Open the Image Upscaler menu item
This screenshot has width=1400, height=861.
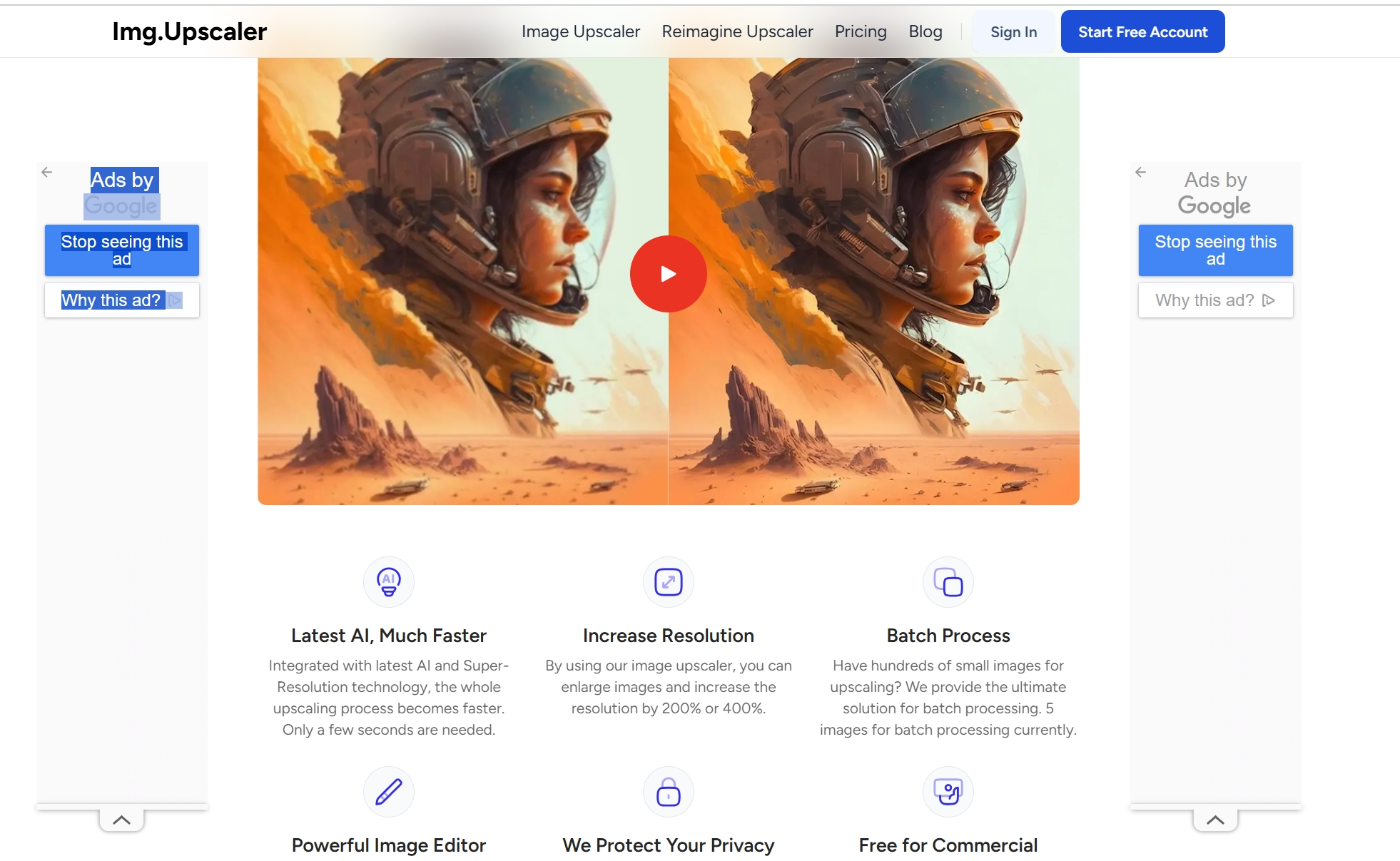(x=580, y=31)
